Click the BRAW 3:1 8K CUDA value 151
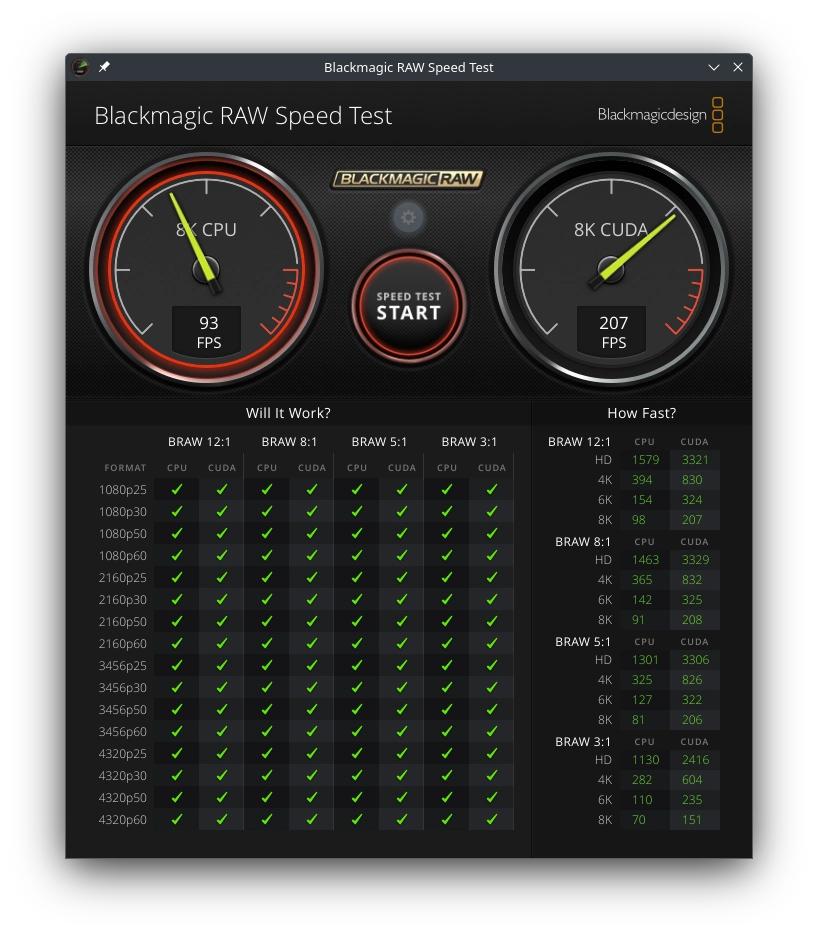This screenshot has height=936, width=818. 691,820
